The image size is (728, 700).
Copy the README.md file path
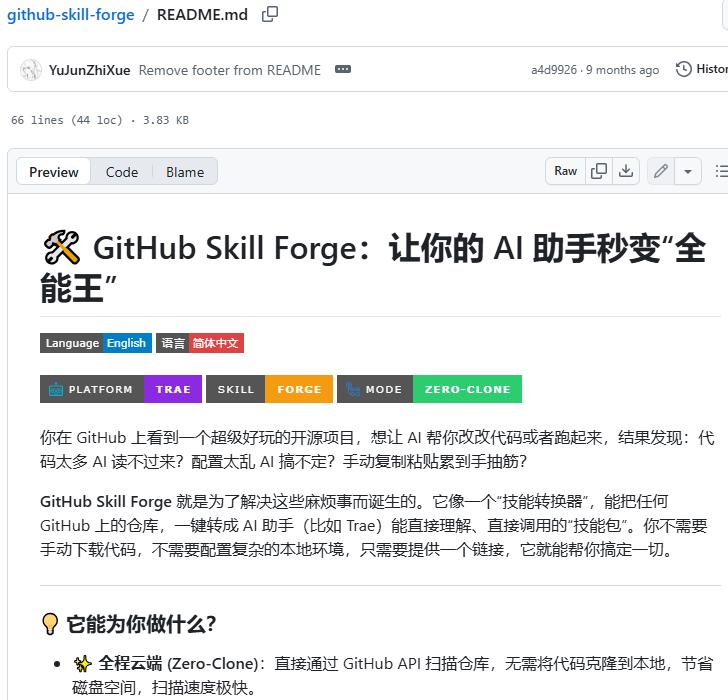(270, 14)
